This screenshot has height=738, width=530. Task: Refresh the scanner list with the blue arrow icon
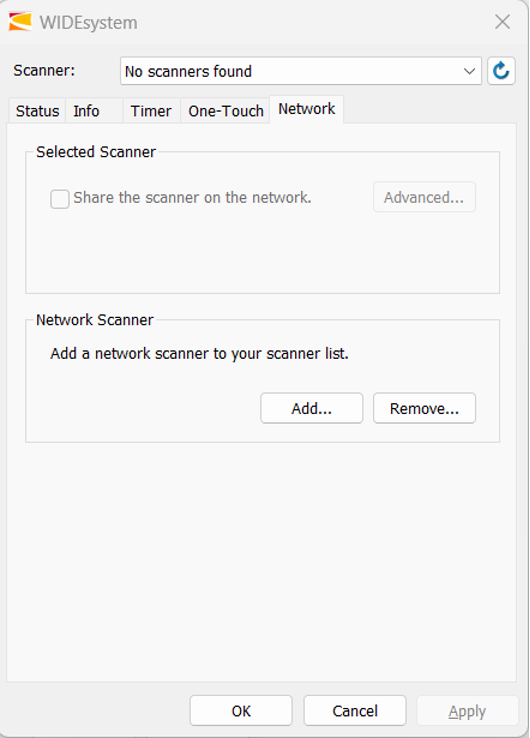pos(501,71)
